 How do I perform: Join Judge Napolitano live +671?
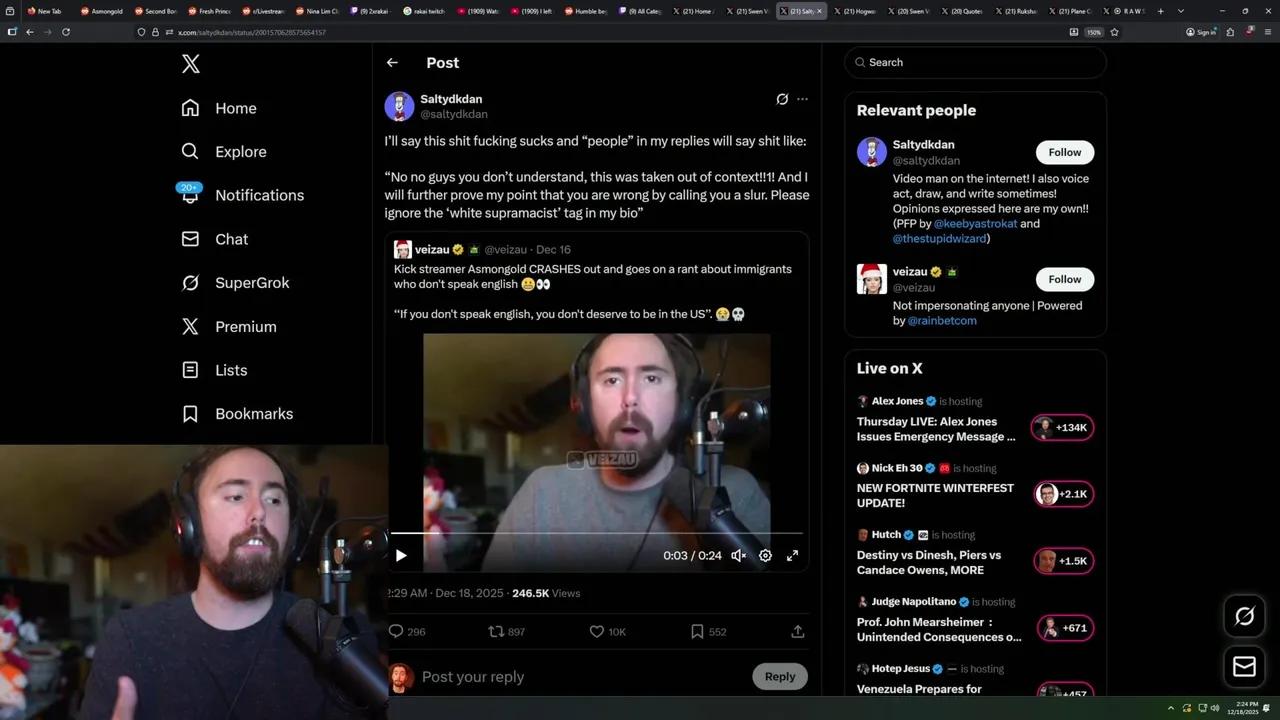pos(1063,628)
